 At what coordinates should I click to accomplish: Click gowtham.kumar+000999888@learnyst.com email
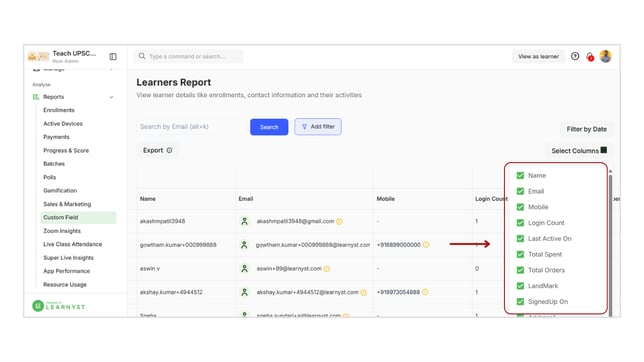coord(313,245)
